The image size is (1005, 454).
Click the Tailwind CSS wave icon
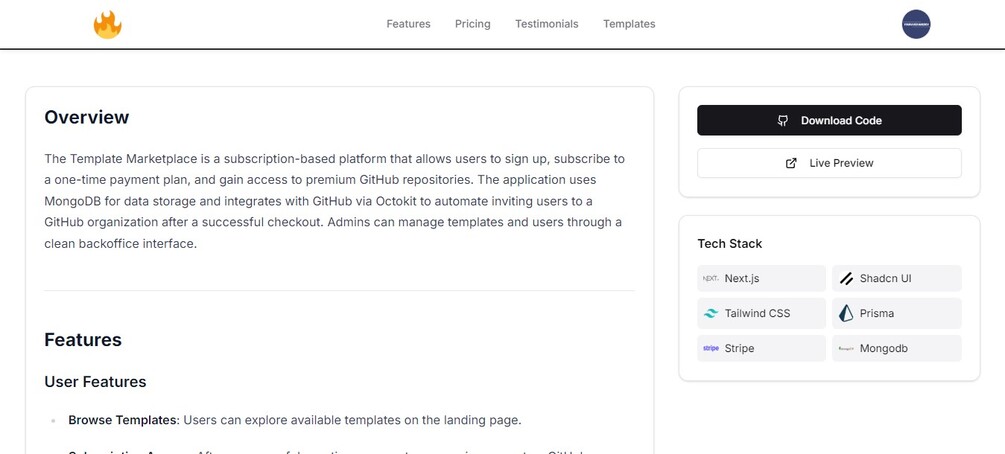711,314
